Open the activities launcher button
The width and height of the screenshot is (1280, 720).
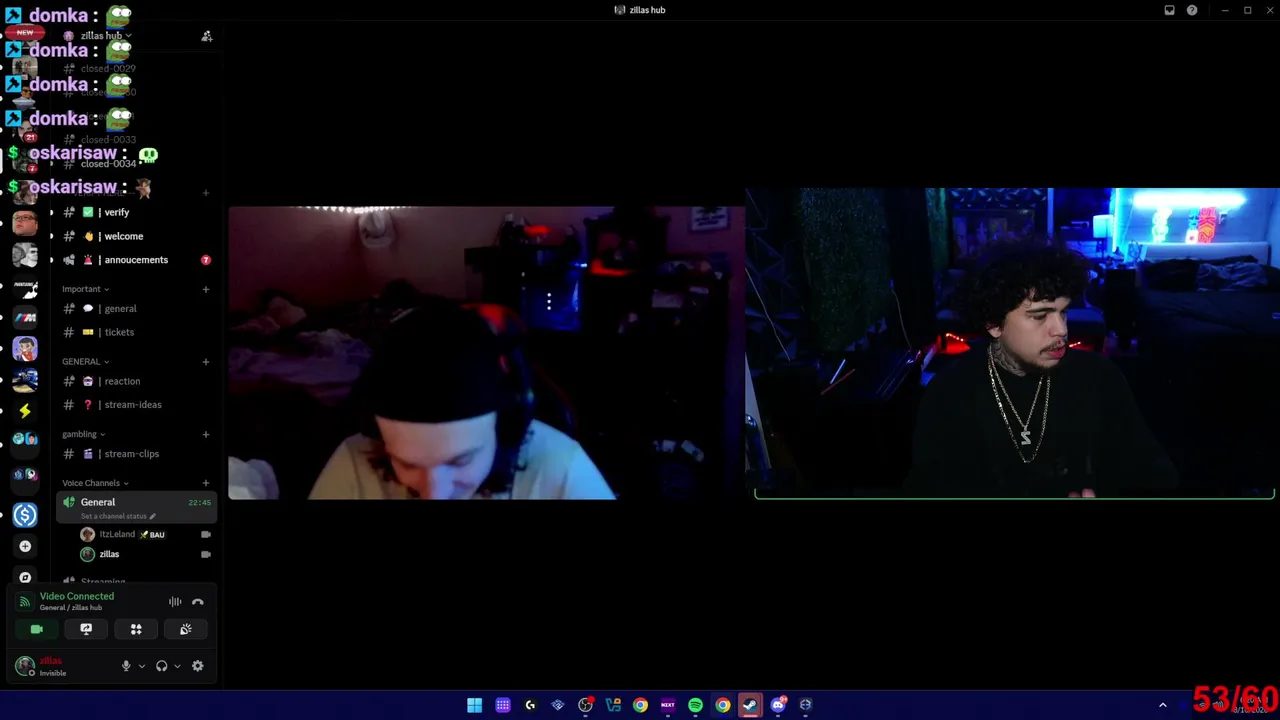click(x=136, y=629)
